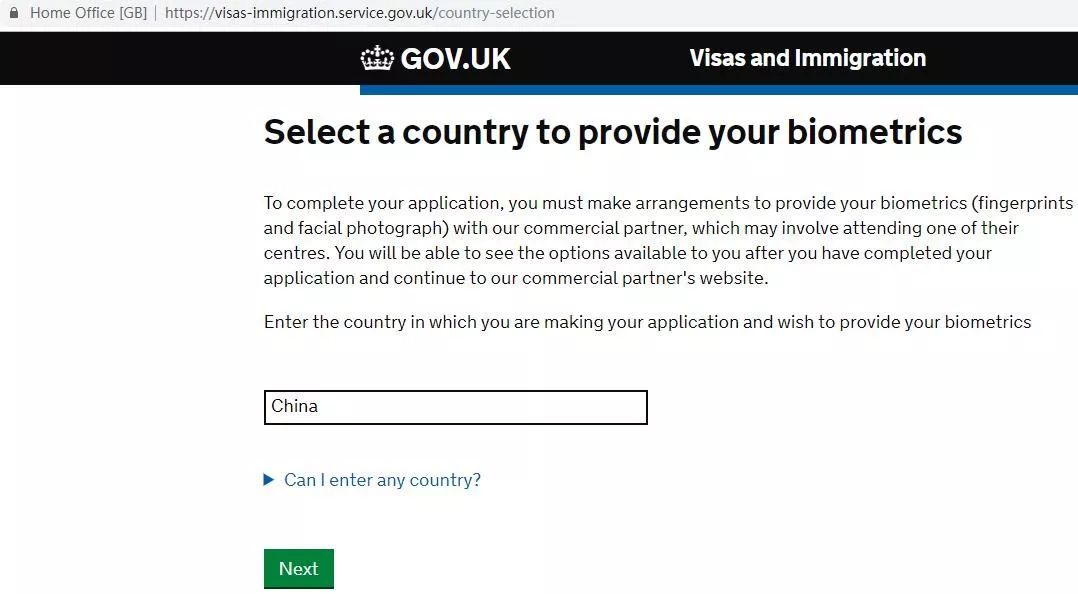The width and height of the screenshot is (1078, 594).
Task: Click the black navigation banner
Action: coord(150,58)
